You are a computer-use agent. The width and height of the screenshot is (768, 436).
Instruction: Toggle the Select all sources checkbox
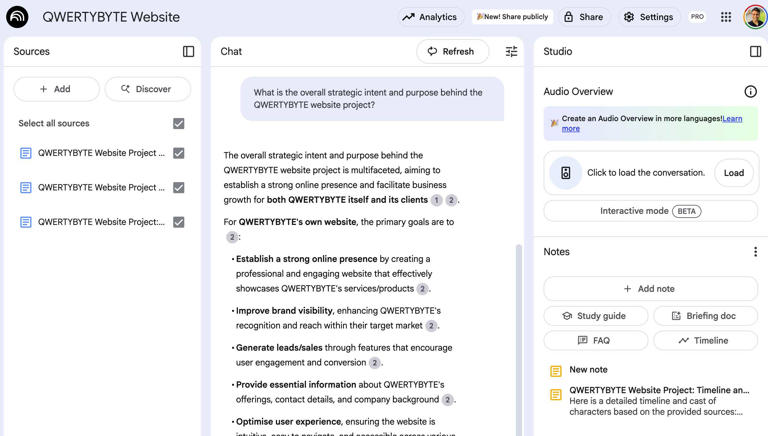[x=178, y=124]
